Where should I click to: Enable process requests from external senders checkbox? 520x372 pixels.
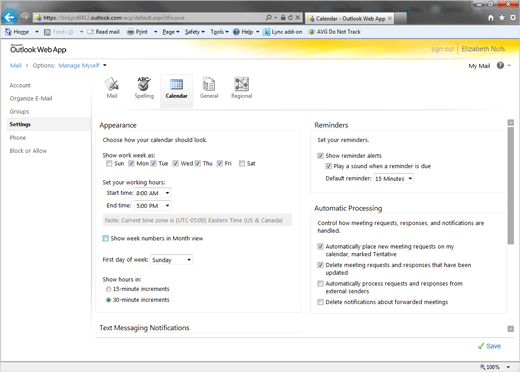tap(320, 284)
